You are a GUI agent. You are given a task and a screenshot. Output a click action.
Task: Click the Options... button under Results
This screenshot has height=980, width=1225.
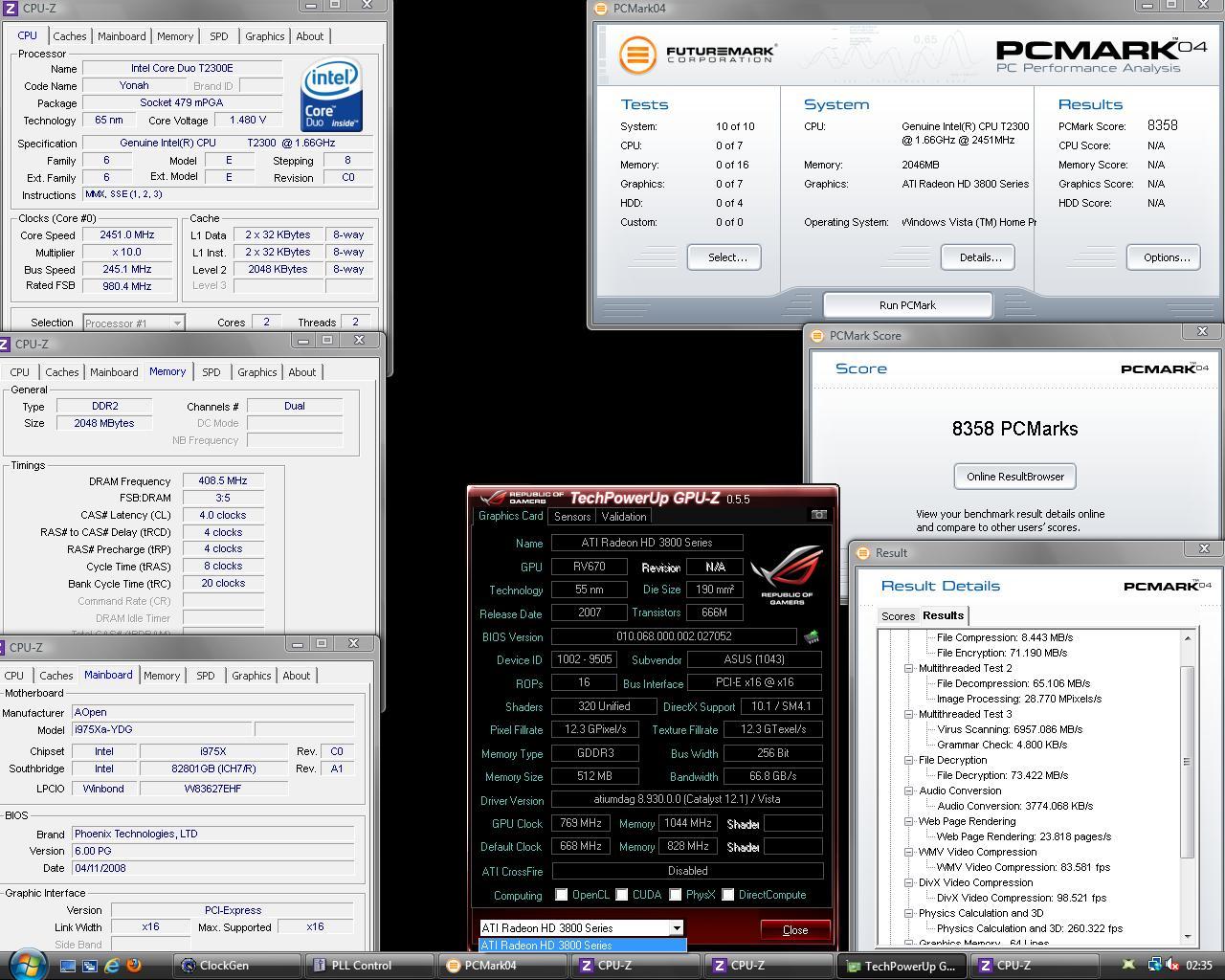coord(1164,257)
